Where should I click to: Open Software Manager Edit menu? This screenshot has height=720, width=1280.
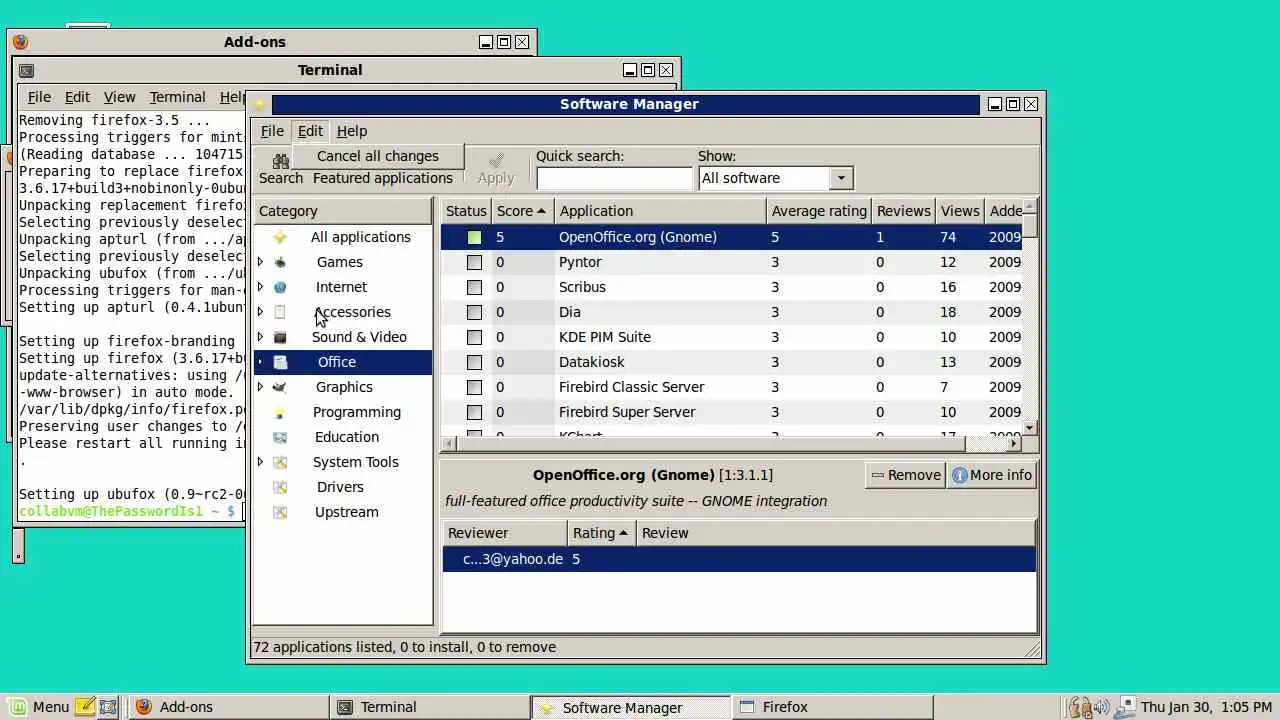[310, 131]
